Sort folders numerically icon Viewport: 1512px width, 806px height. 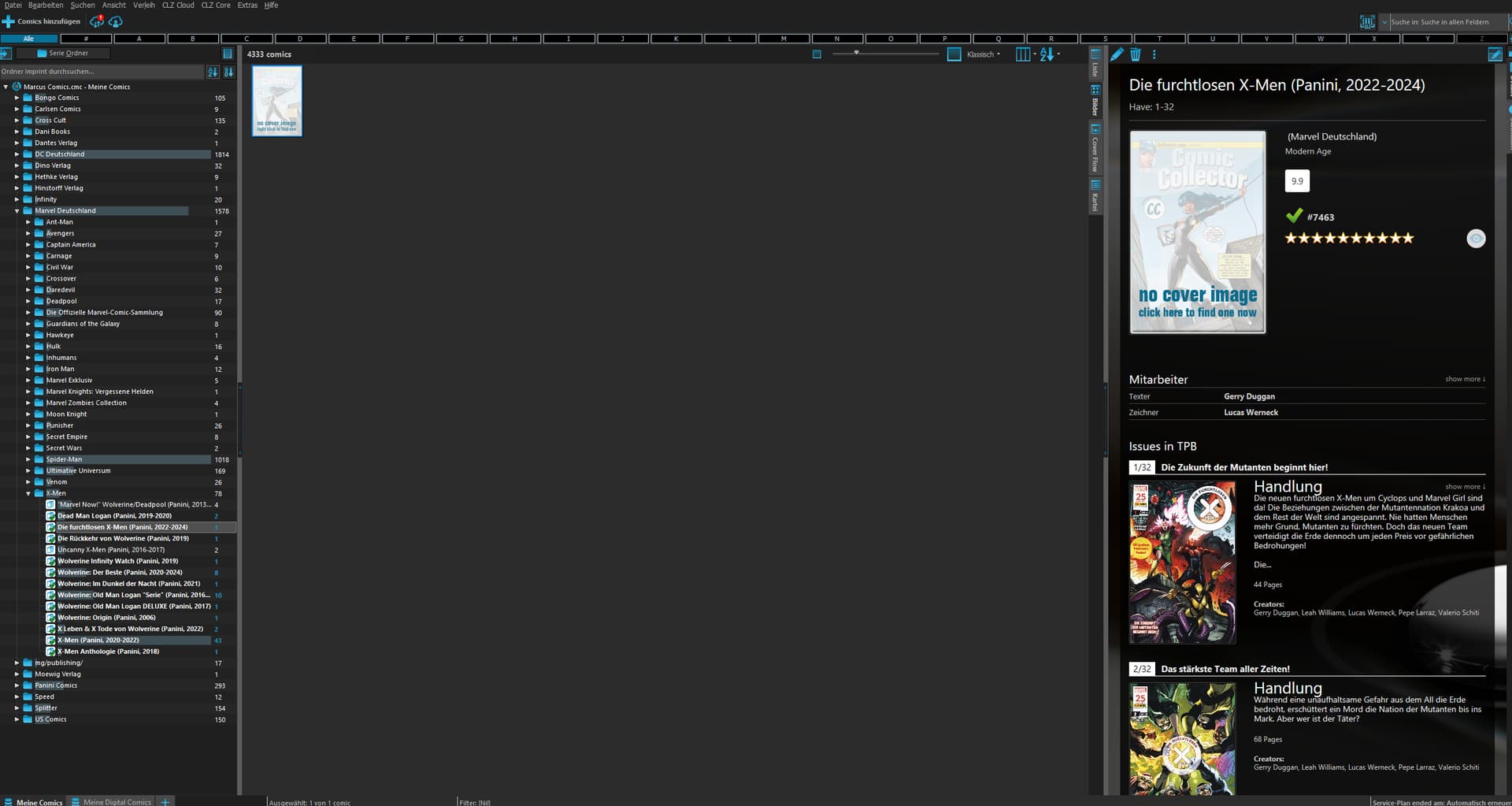point(213,72)
